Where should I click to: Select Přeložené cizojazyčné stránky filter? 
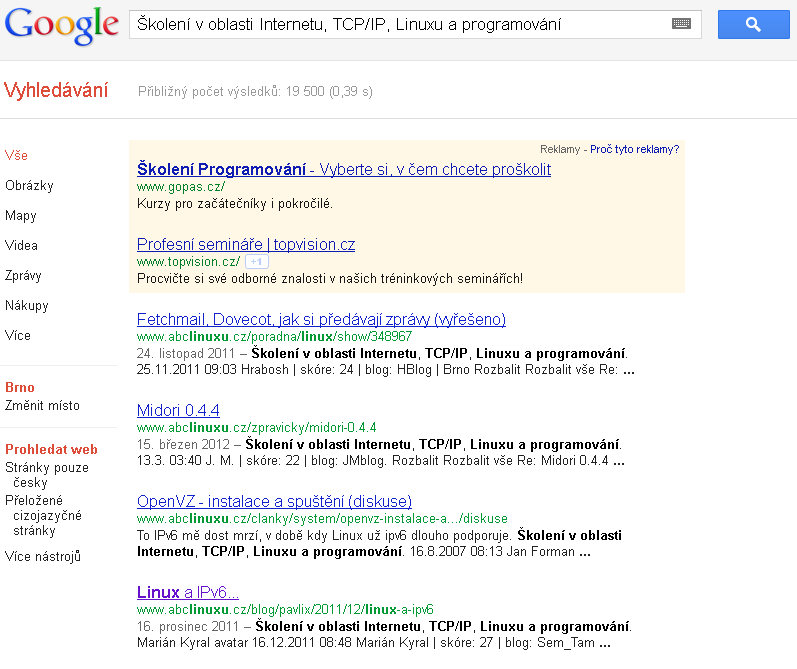(44, 515)
